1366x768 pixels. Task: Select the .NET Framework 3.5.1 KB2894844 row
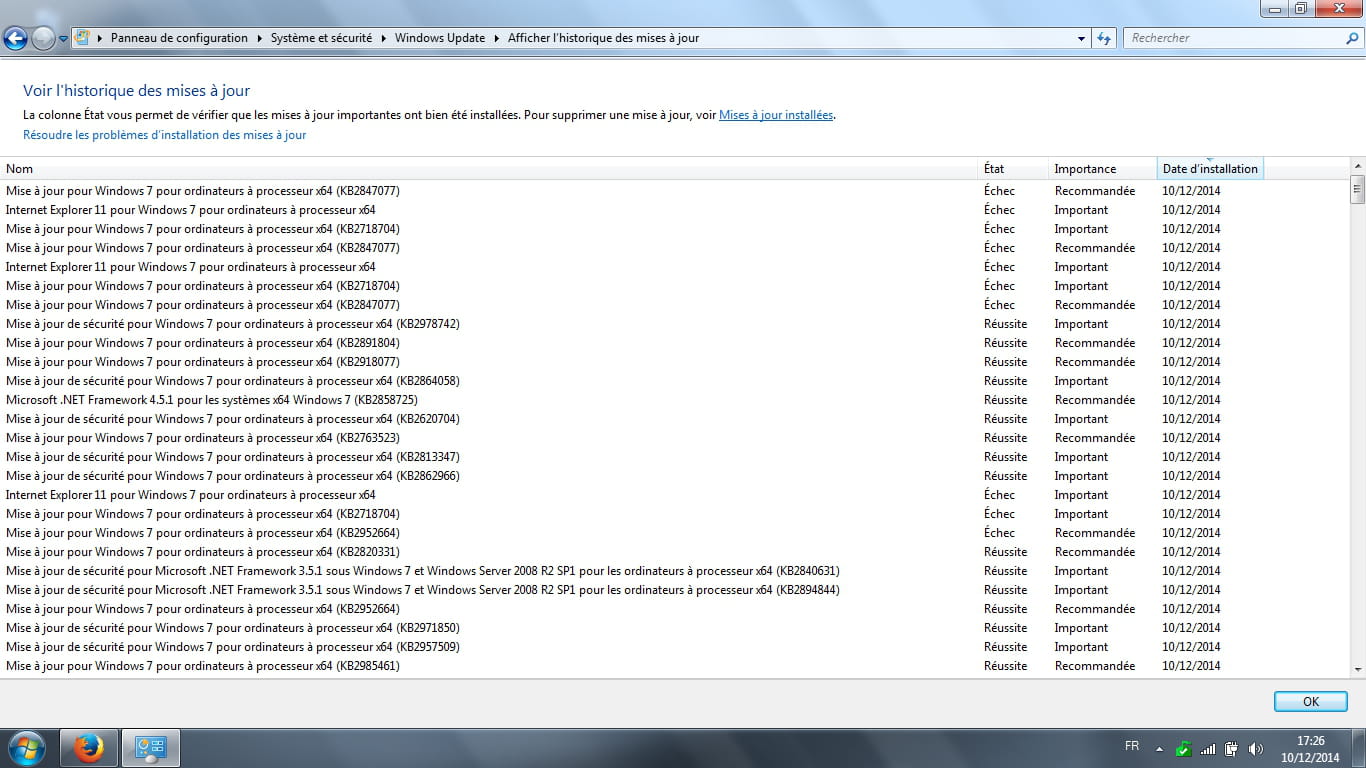[674, 590]
